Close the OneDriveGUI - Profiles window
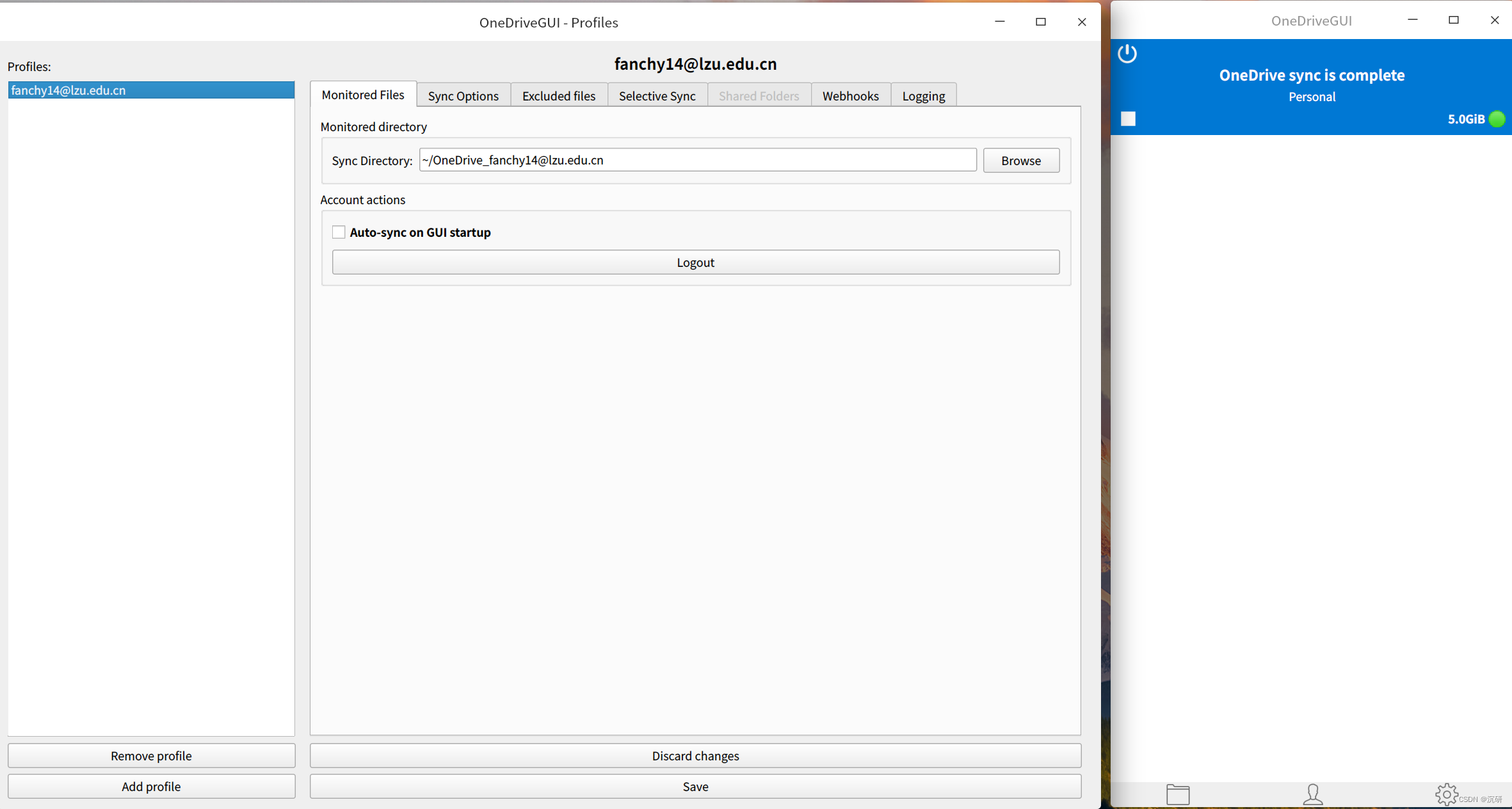 [1082, 22]
